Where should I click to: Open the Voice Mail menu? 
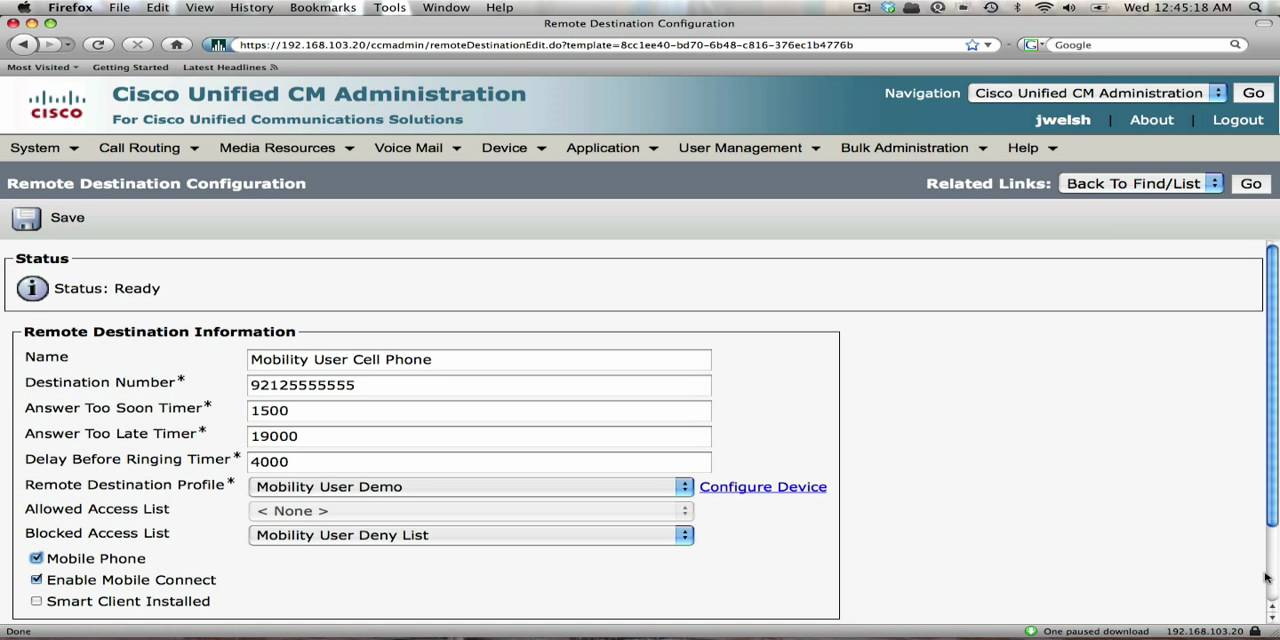click(x=417, y=148)
